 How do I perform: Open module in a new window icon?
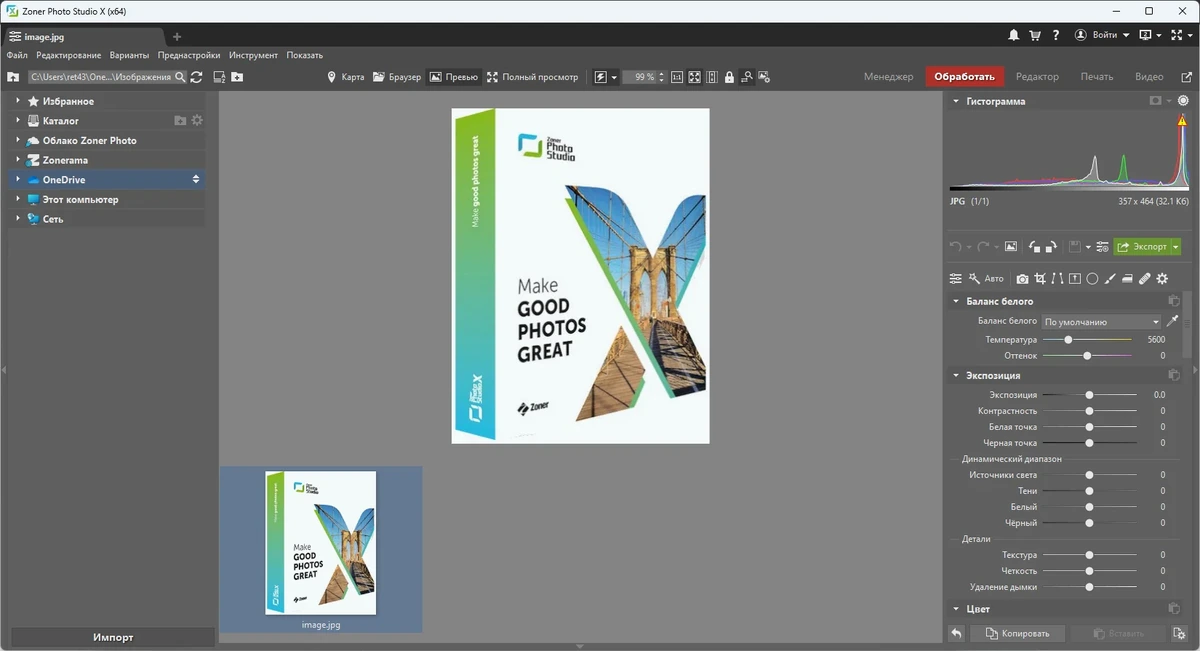1186,77
